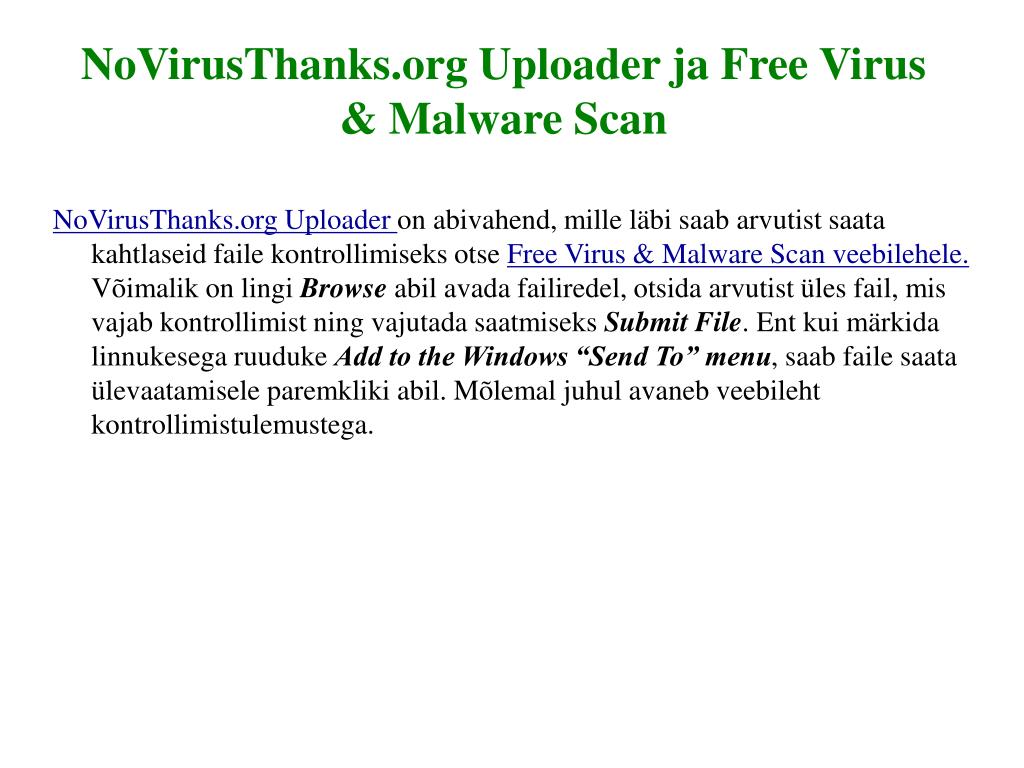Image resolution: width=1024 pixels, height=768 pixels.
Task: Open the NoVirusThanks.org Uploader link
Action: (222, 221)
